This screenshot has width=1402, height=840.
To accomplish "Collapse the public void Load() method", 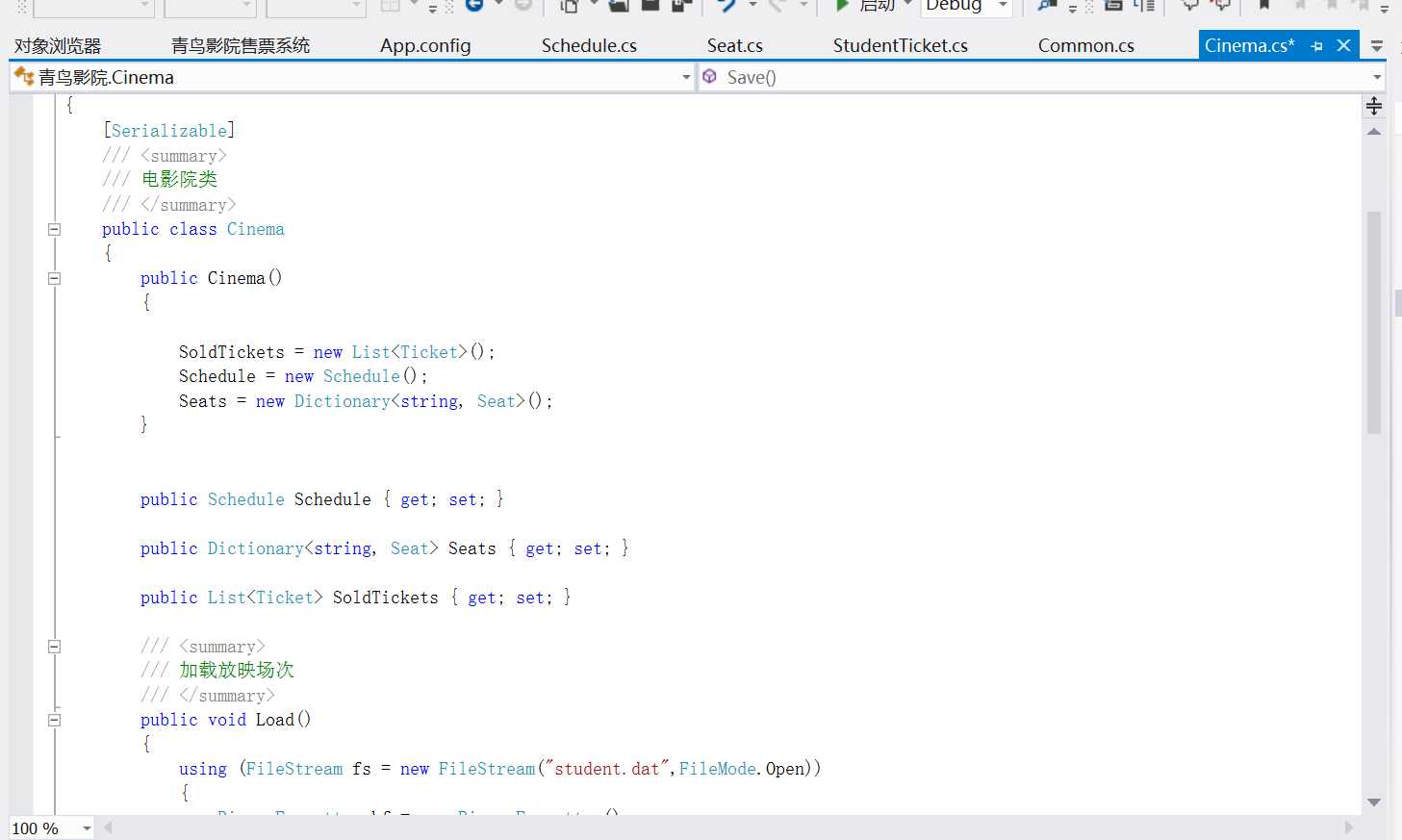I will tap(54, 720).
